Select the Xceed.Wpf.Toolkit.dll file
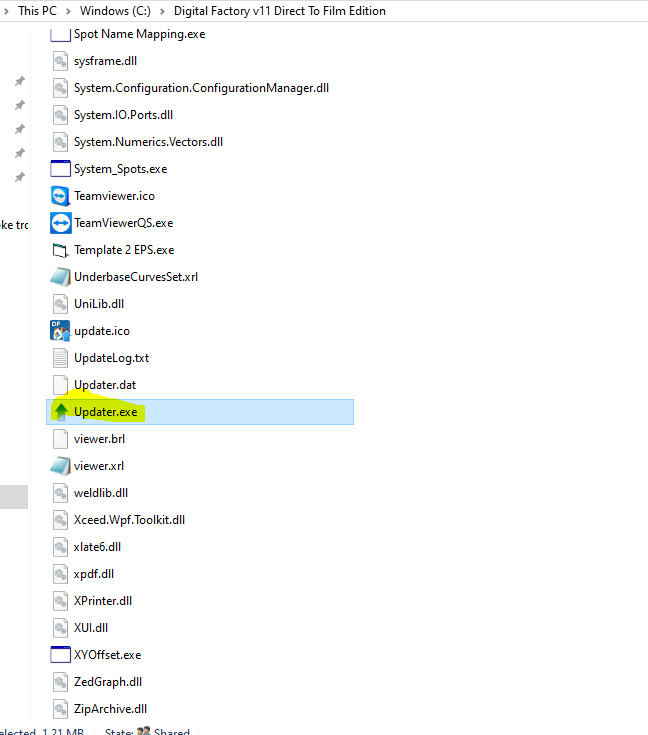 click(129, 520)
